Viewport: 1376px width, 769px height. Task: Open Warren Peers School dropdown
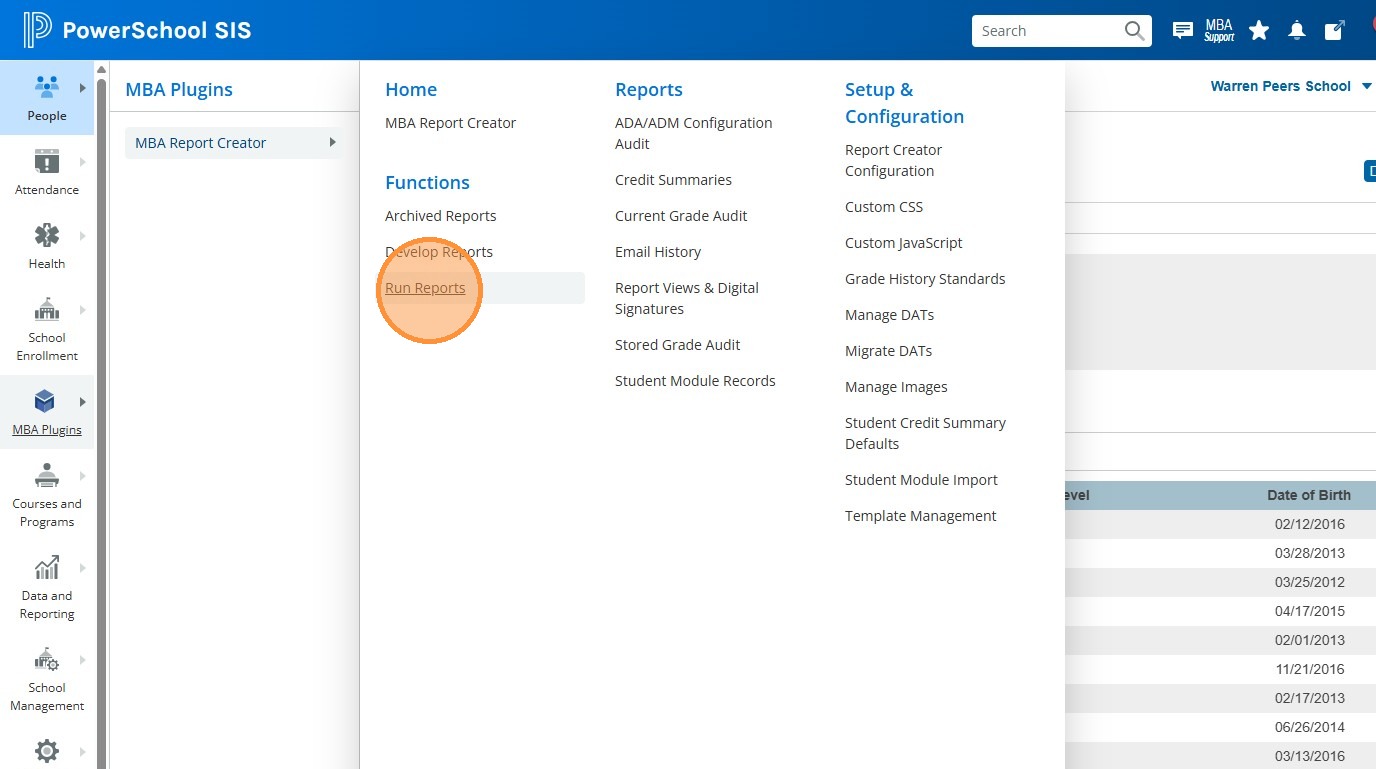point(1291,86)
